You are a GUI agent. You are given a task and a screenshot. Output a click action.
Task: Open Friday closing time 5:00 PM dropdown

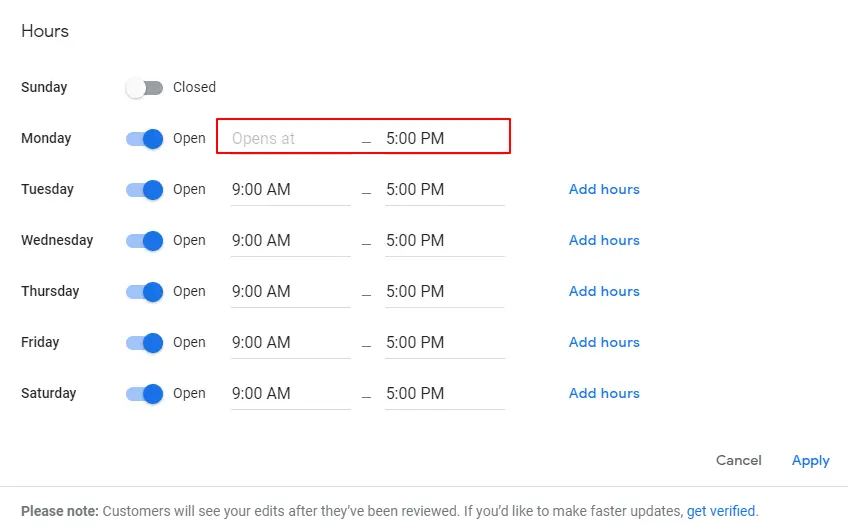point(444,343)
